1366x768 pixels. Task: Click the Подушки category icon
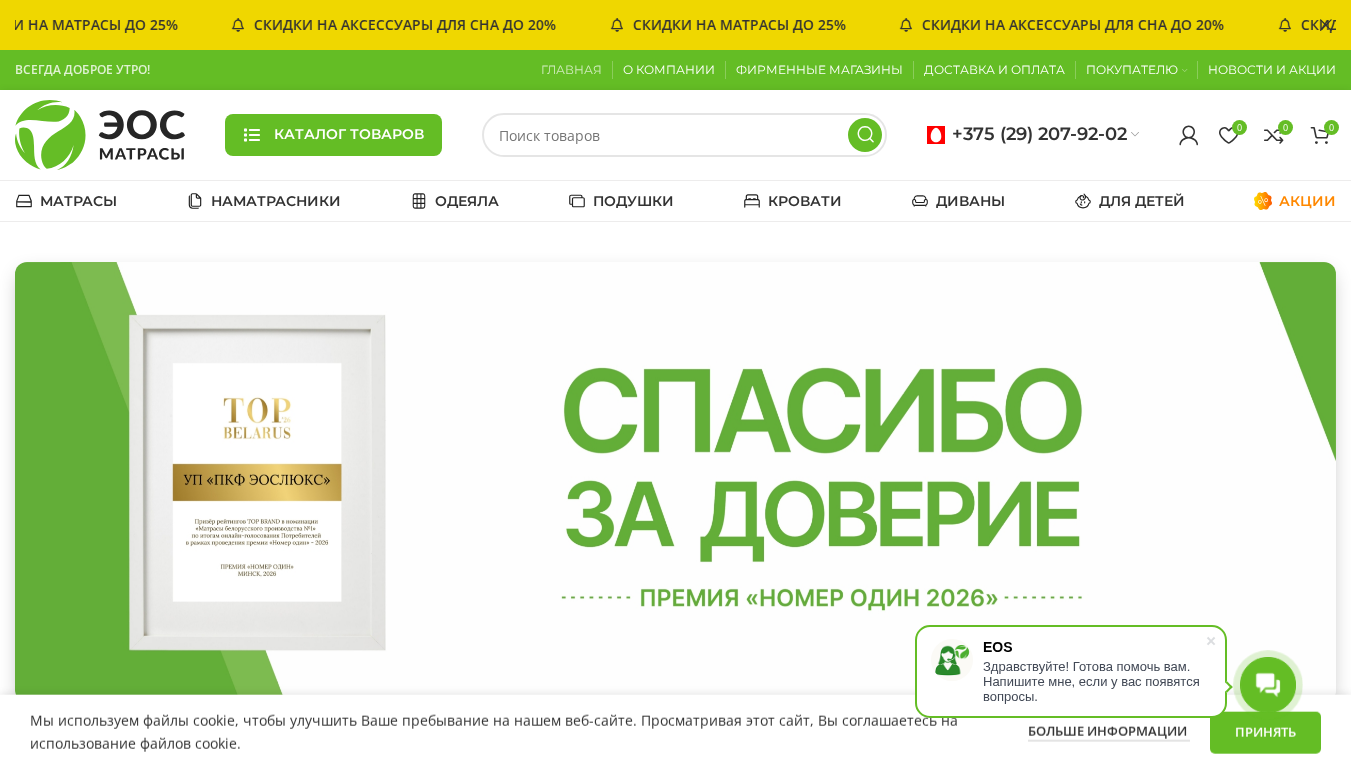577,201
